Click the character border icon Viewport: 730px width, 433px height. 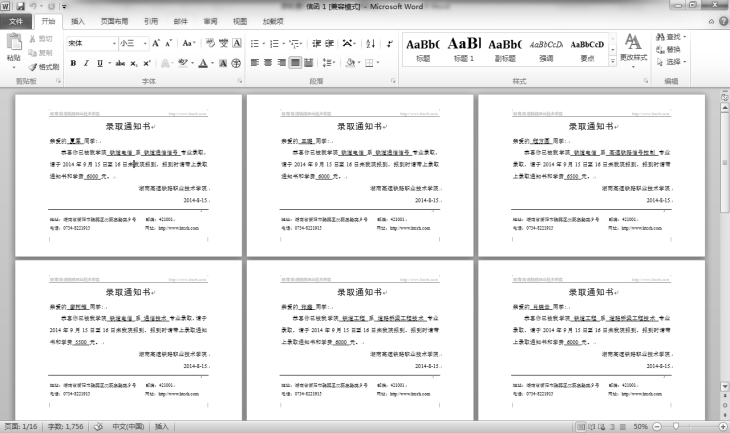click(237, 43)
